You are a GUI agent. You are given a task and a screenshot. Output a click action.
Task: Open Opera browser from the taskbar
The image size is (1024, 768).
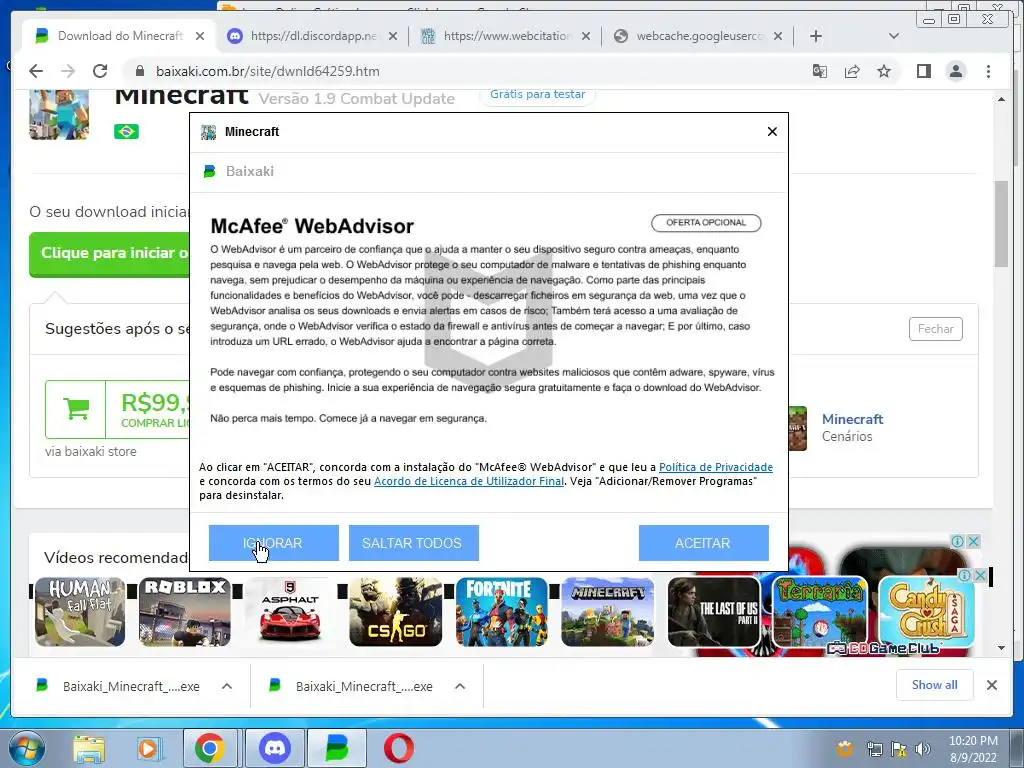(398, 748)
